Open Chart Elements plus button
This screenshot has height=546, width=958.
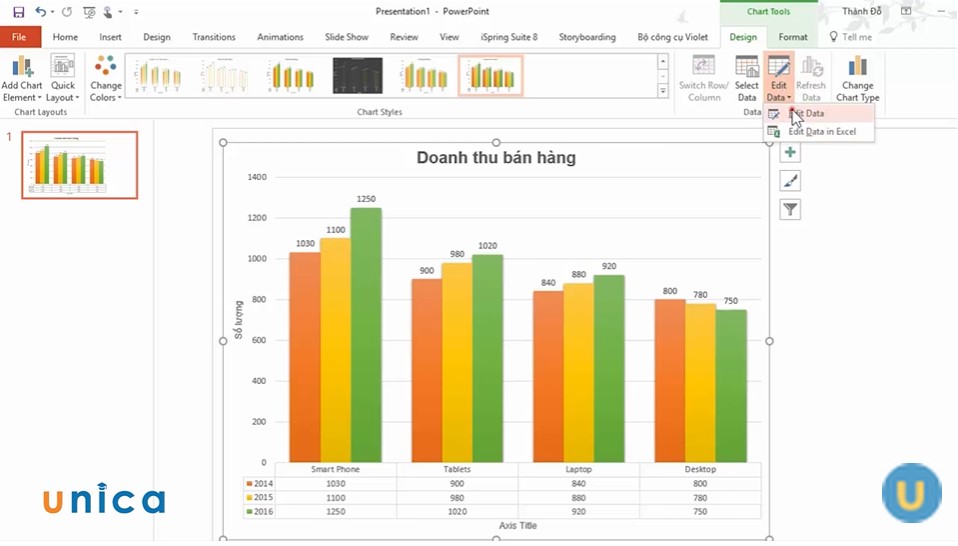point(790,152)
